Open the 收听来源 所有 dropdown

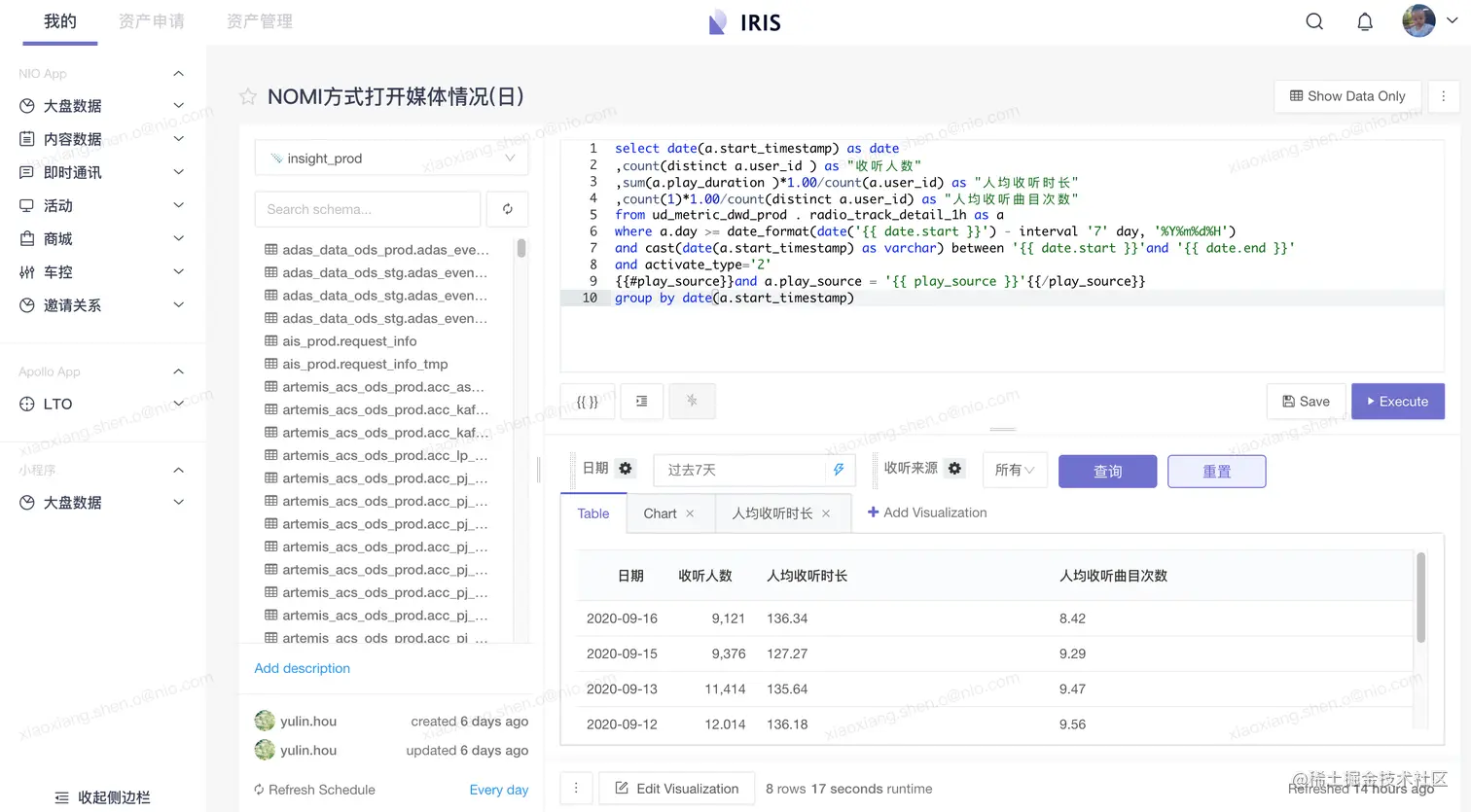tap(1015, 471)
